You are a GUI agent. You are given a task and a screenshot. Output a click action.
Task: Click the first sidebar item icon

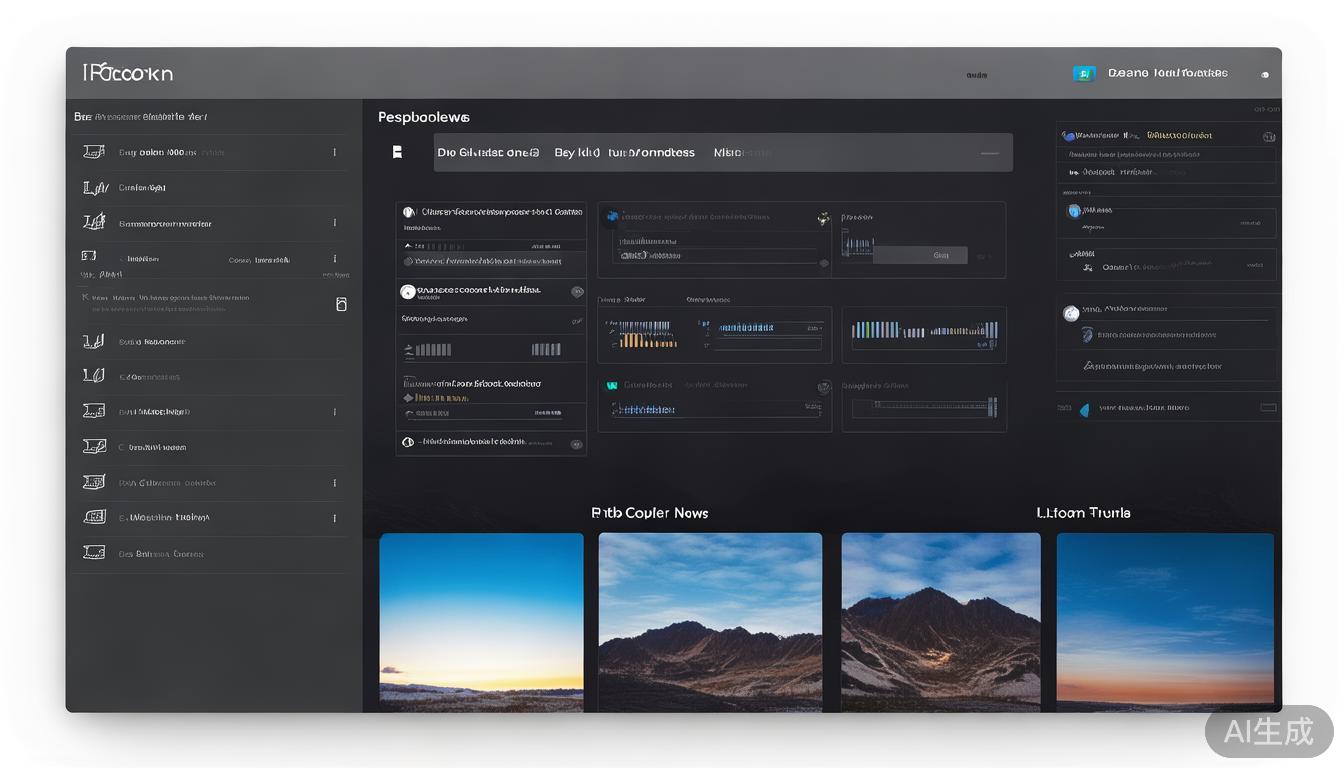pos(94,152)
